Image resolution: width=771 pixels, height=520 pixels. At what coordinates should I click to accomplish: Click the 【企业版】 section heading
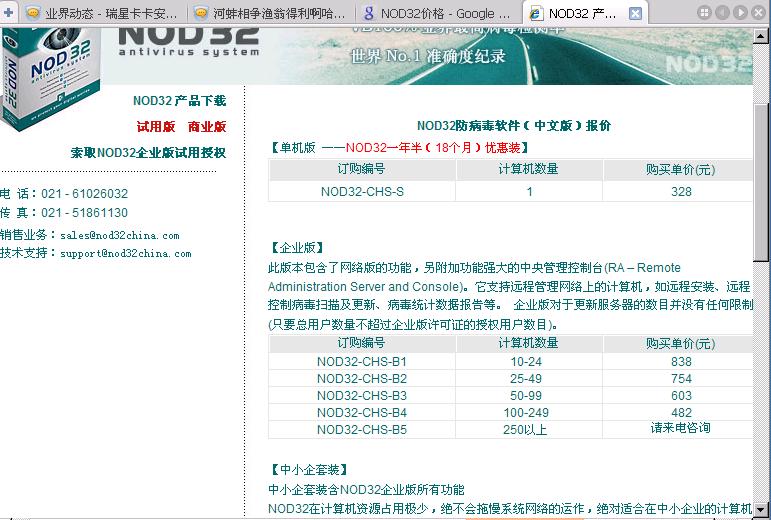point(297,248)
